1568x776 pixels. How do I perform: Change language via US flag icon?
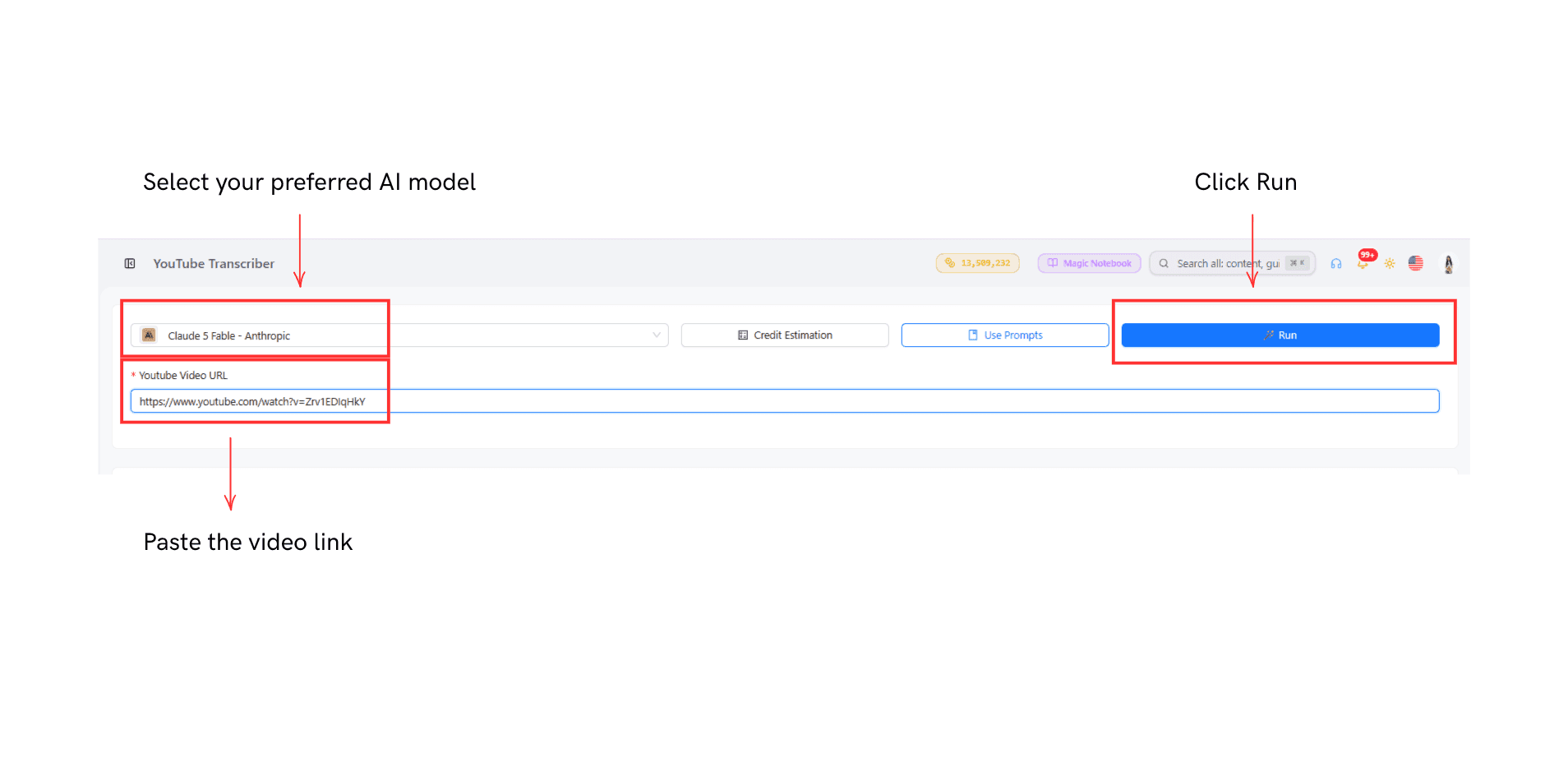(1416, 264)
